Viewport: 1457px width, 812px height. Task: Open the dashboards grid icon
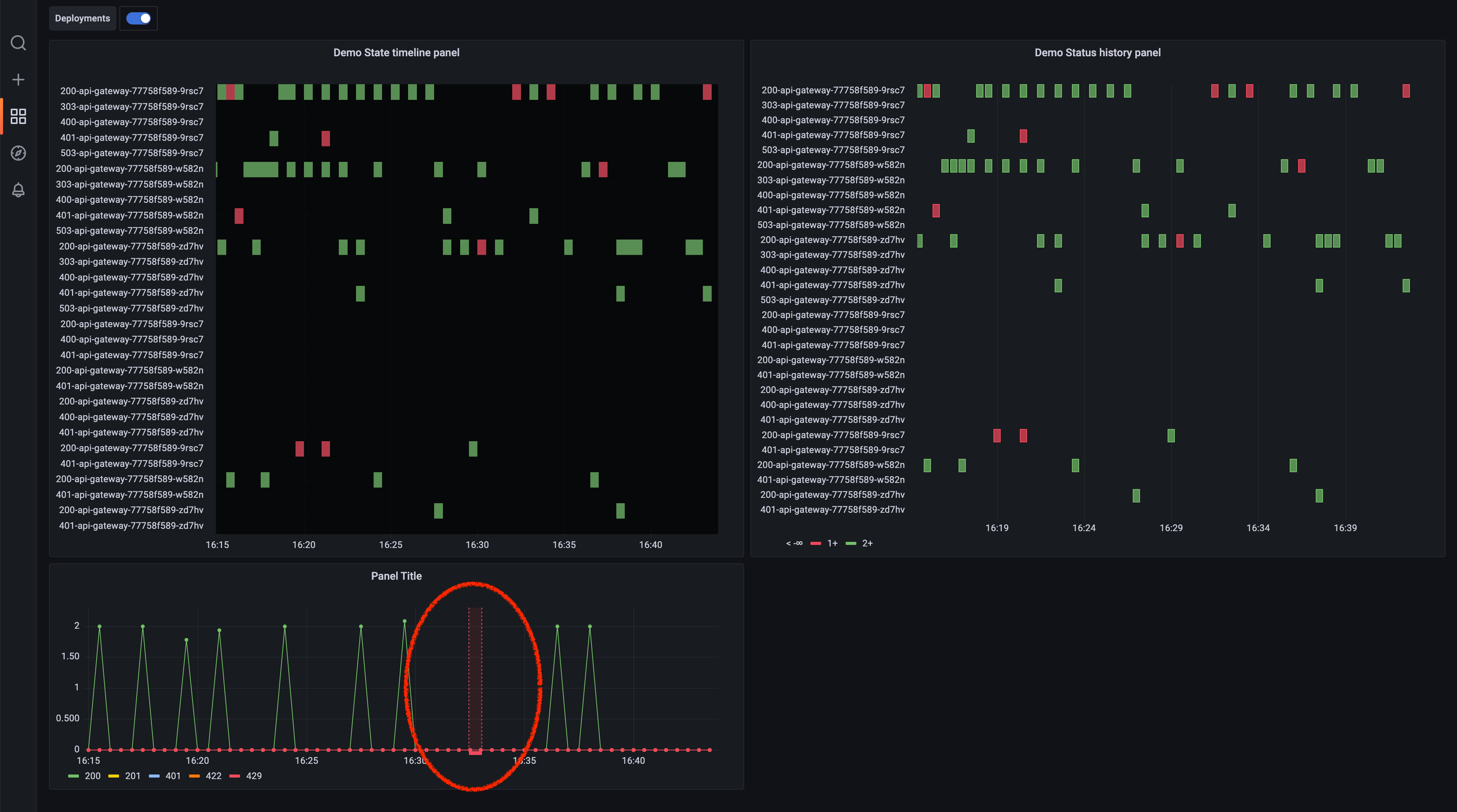click(18, 116)
